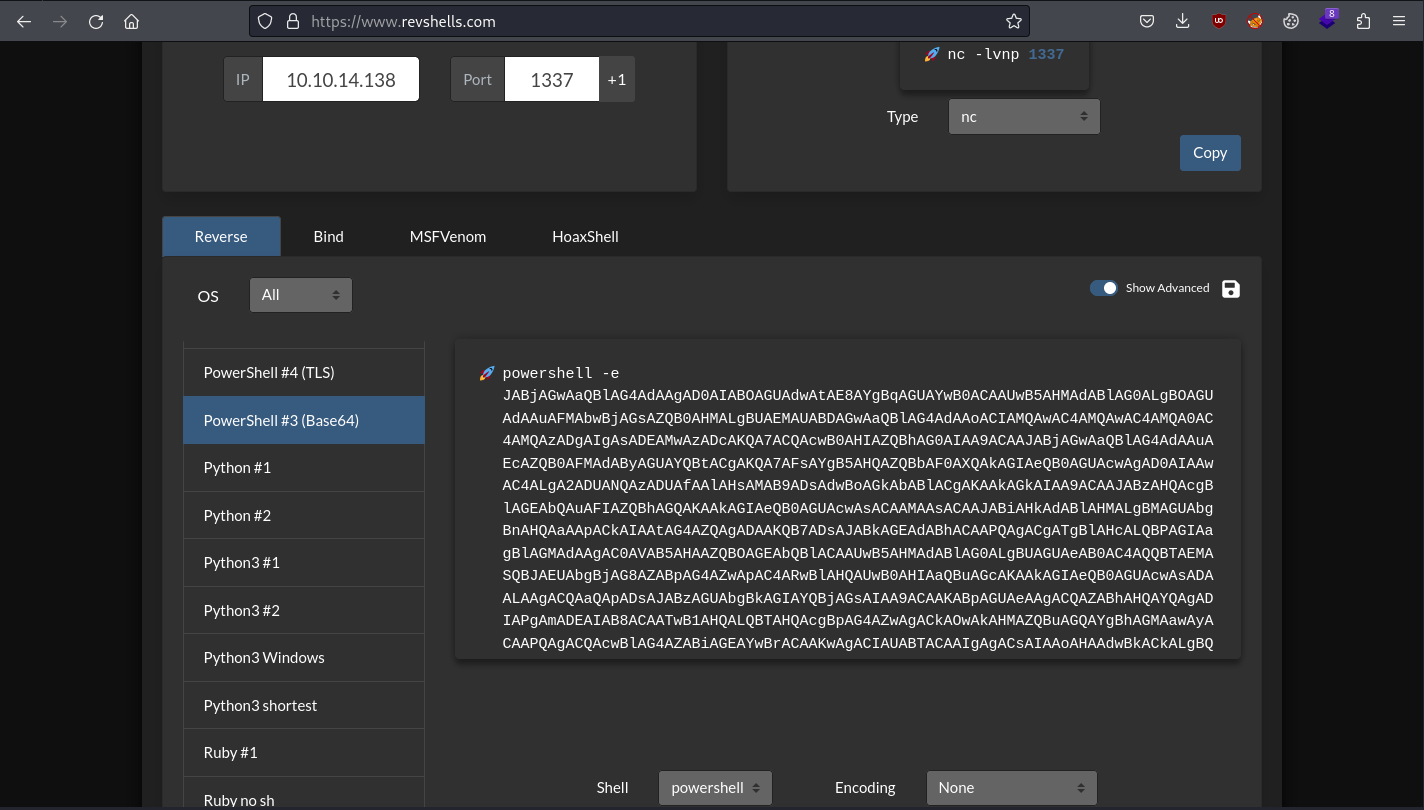Viewport: 1424px width, 810px height.
Task: Select Python #2 payload
Action: 304,515
